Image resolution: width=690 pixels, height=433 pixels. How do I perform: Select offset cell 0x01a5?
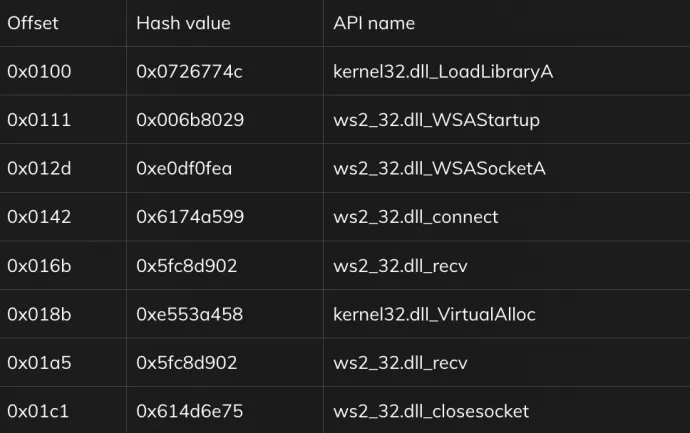click(x=39, y=363)
